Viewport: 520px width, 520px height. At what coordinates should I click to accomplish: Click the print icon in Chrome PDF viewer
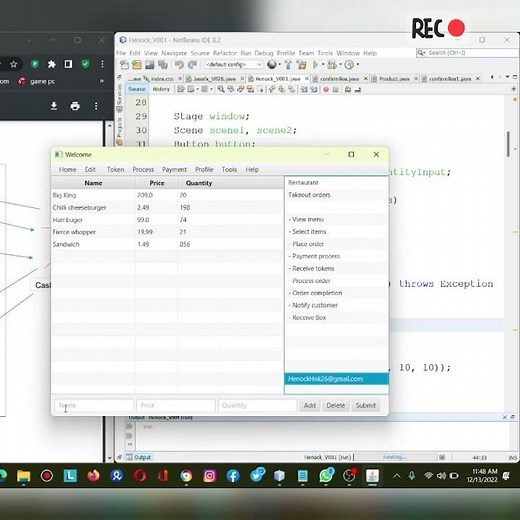tap(75, 106)
